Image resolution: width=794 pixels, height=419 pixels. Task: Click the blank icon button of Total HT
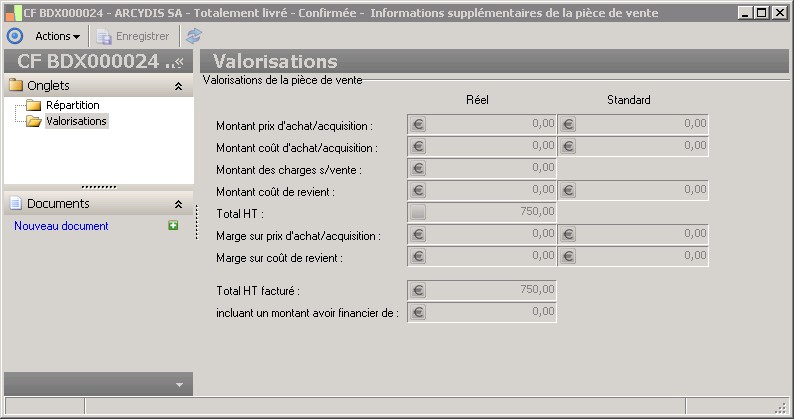pos(418,212)
